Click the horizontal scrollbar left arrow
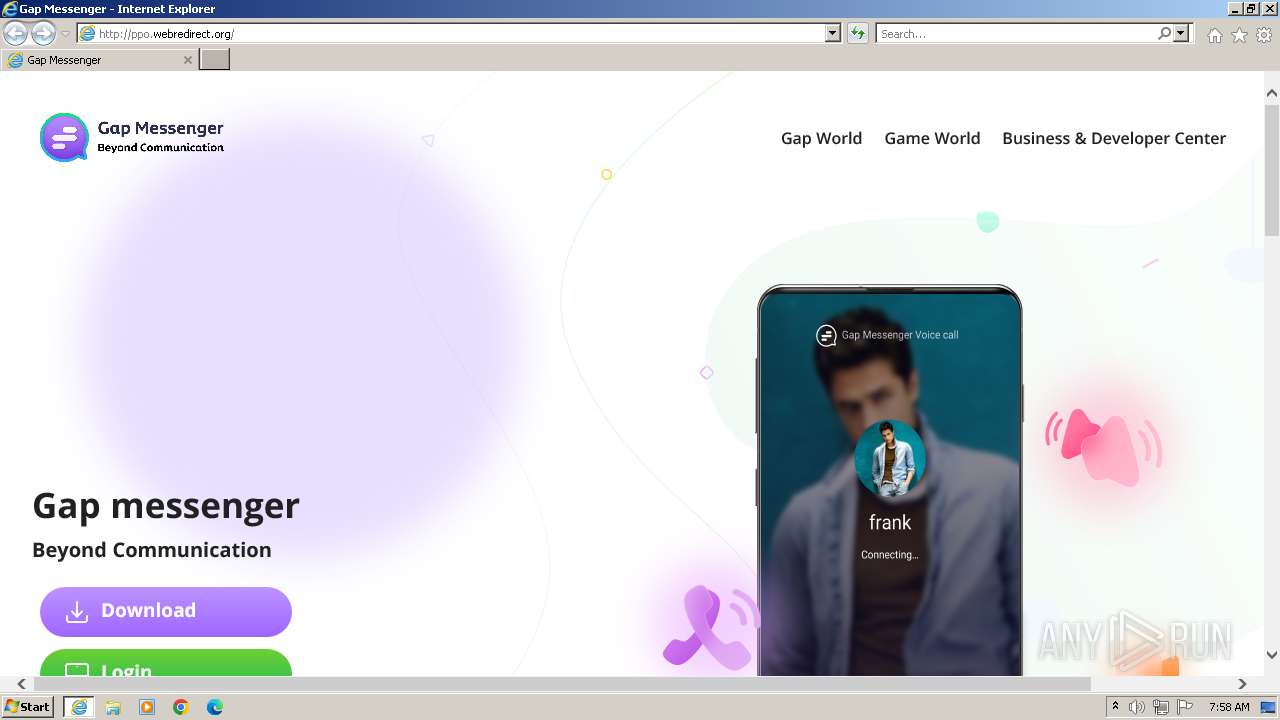 point(21,684)
